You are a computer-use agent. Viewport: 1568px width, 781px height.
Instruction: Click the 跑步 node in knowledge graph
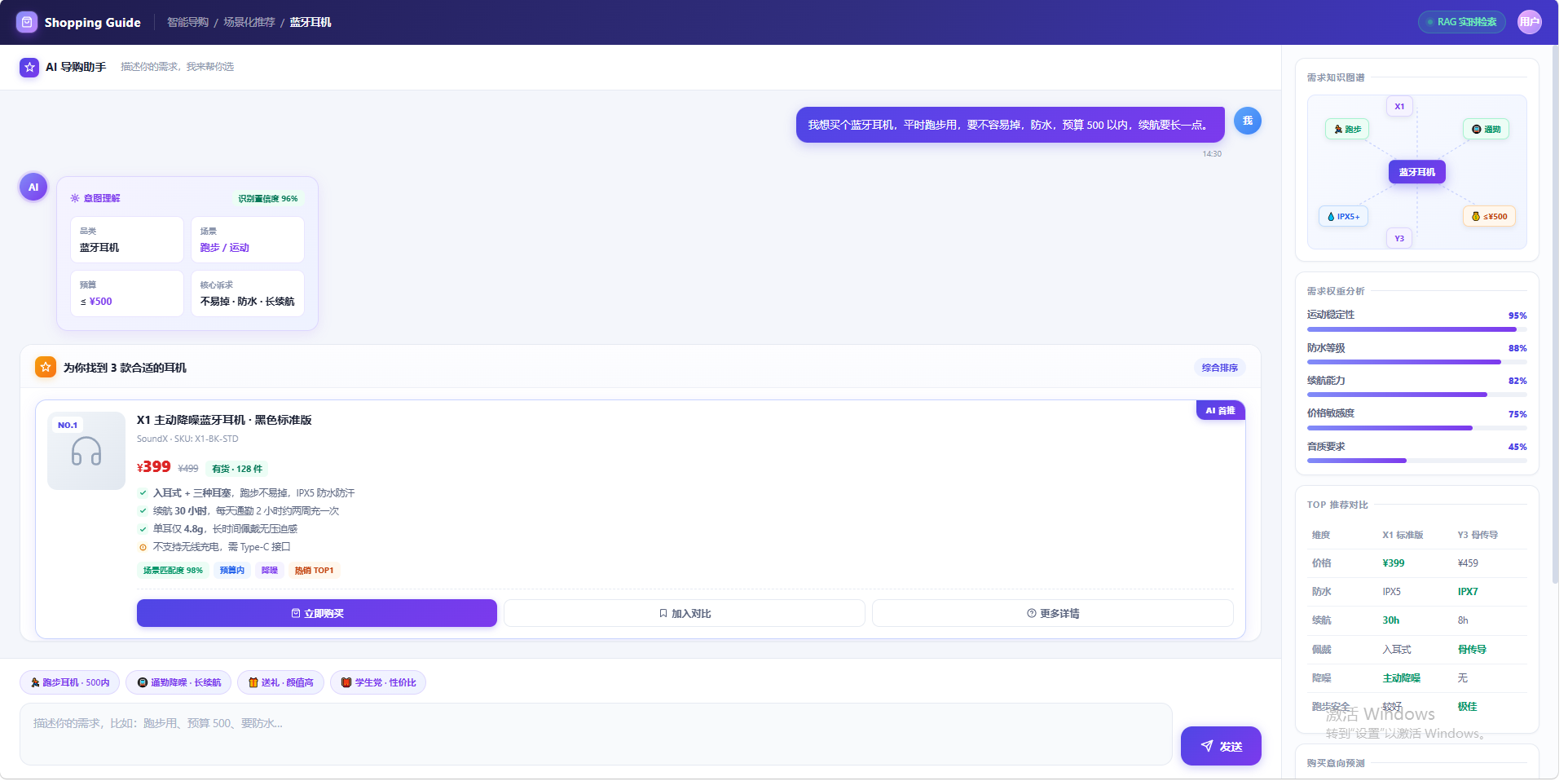coord(1347,129)
